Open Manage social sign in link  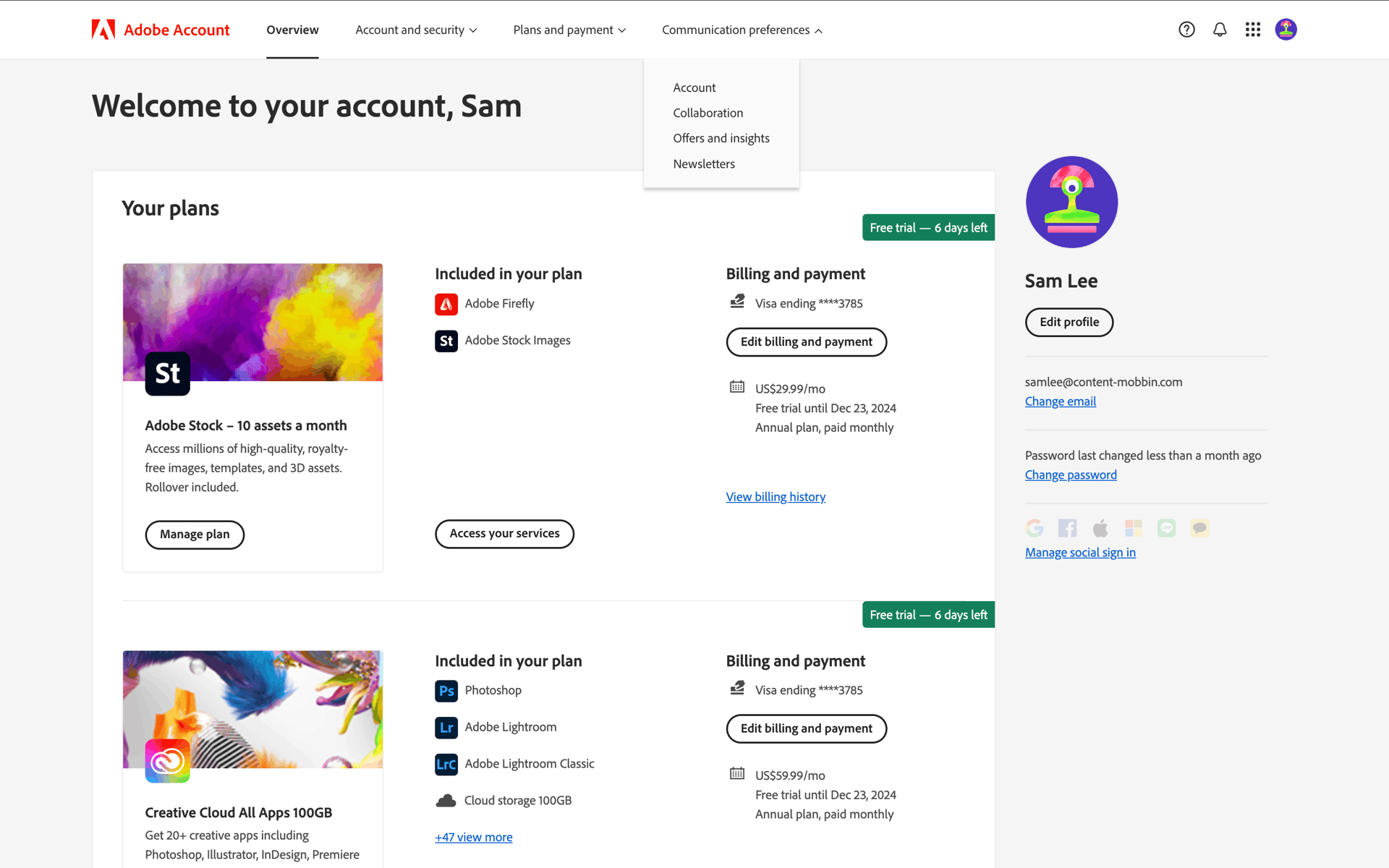[x=1080, y=553]
